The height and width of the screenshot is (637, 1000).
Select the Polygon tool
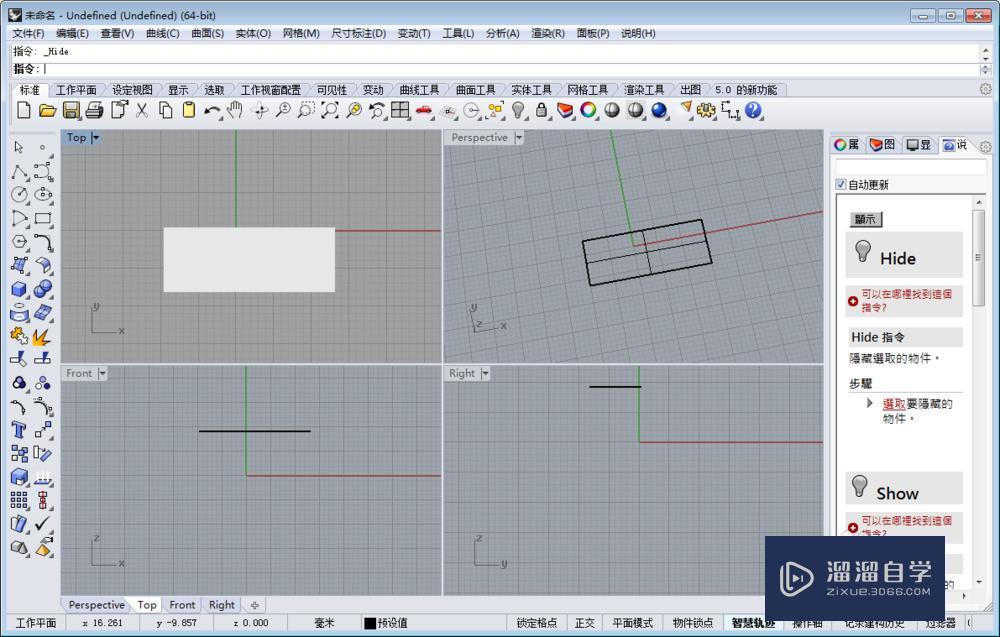click(x=19, y=242)
